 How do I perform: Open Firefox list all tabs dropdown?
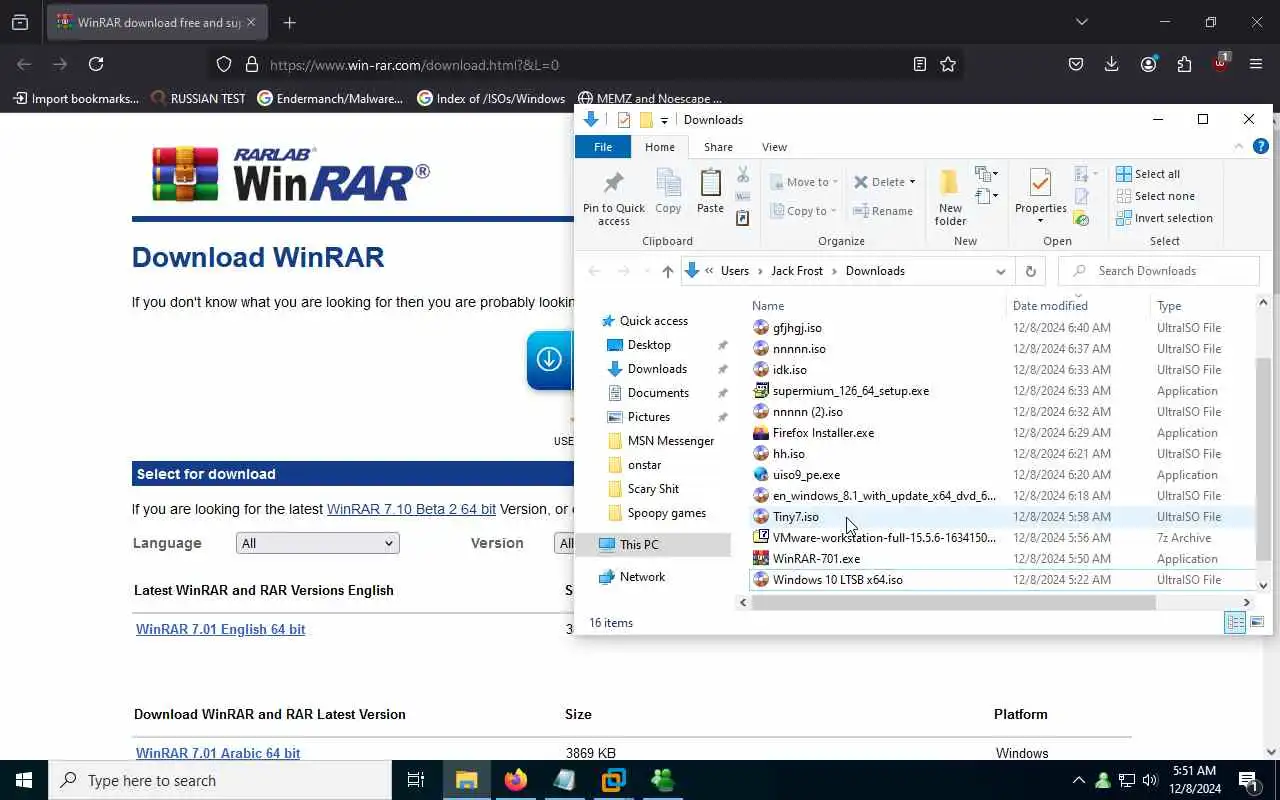pos(1081,22)
